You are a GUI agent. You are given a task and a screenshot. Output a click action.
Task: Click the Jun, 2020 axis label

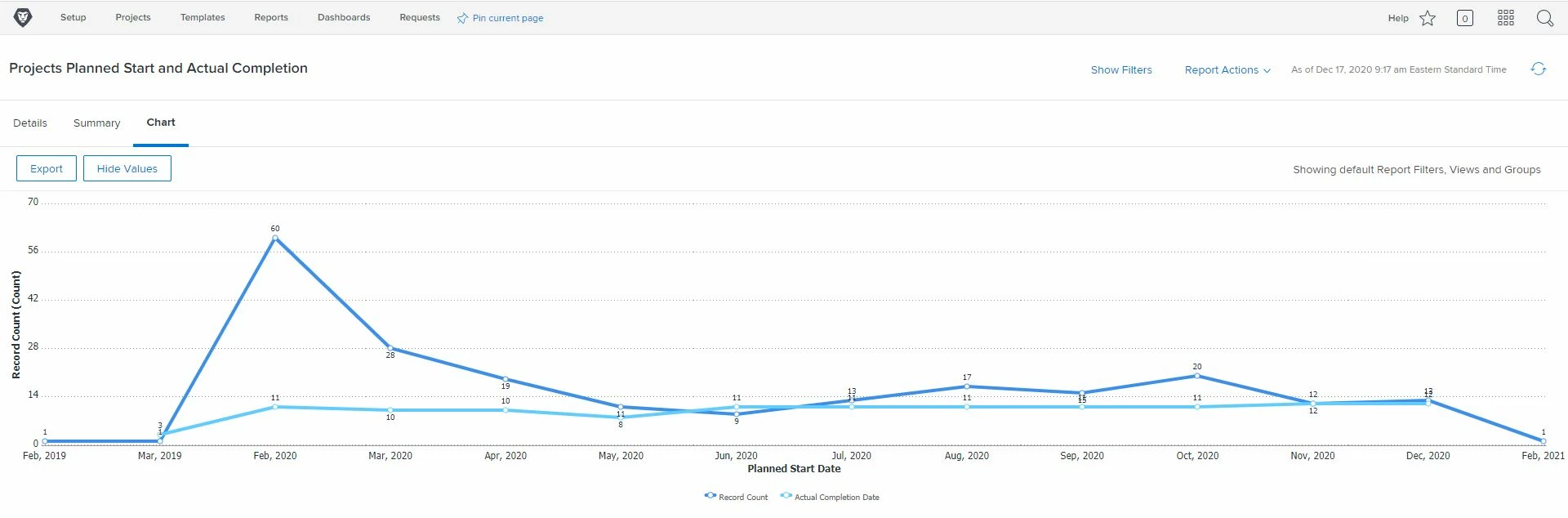pos(736,456)
